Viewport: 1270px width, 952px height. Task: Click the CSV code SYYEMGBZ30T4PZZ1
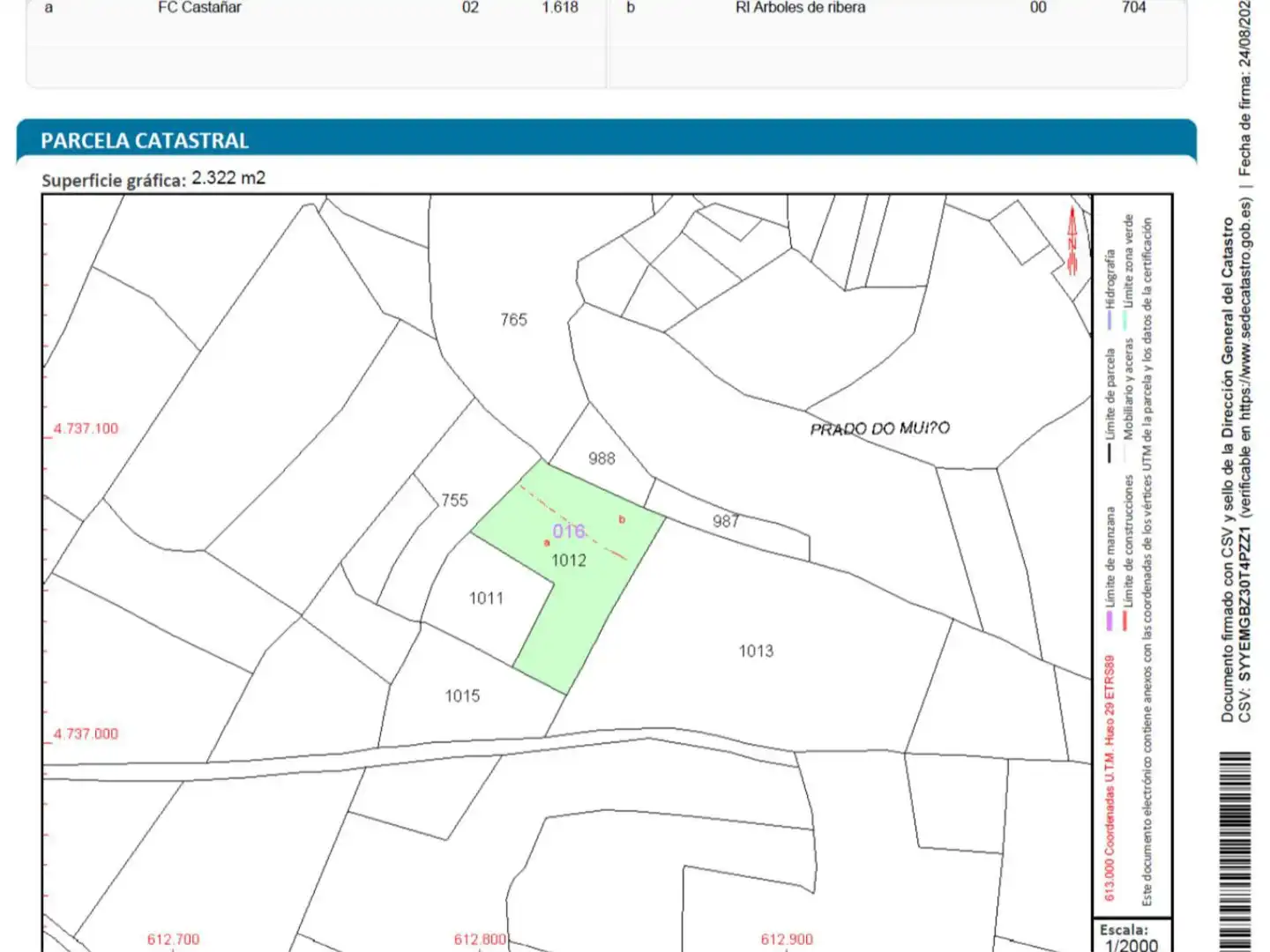1244,605
